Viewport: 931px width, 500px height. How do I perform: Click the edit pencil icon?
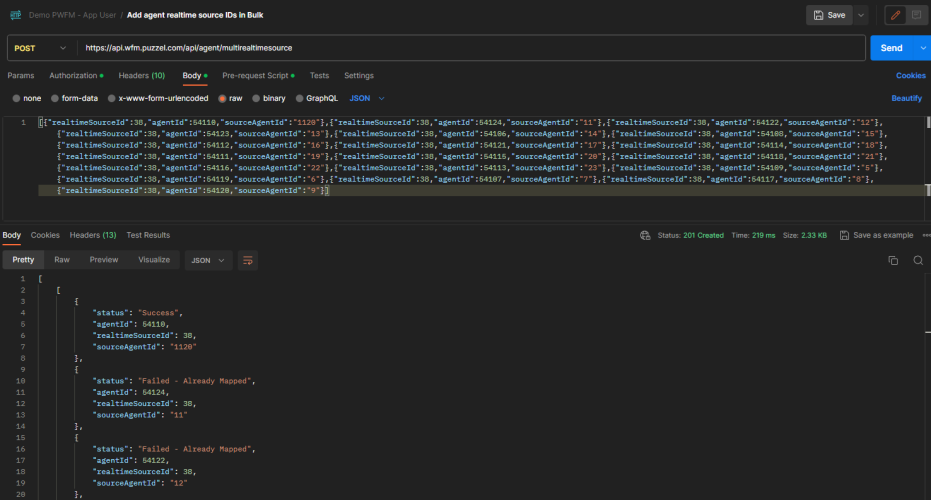point(896,15)
